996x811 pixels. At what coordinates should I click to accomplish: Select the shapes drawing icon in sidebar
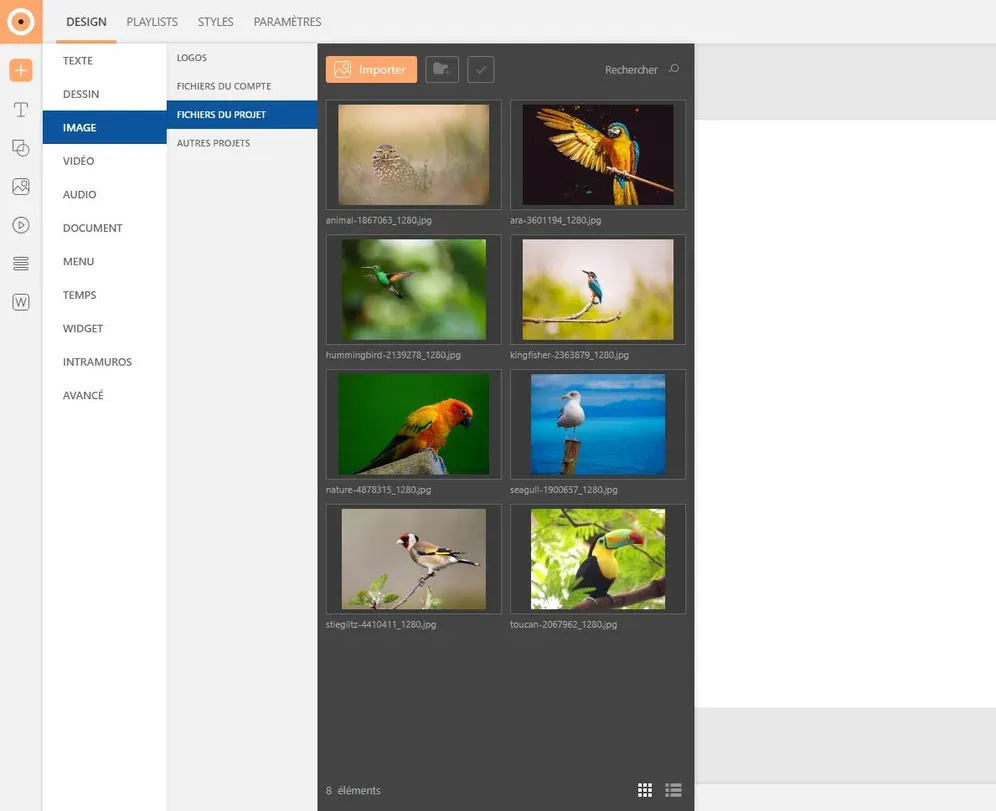21,148
